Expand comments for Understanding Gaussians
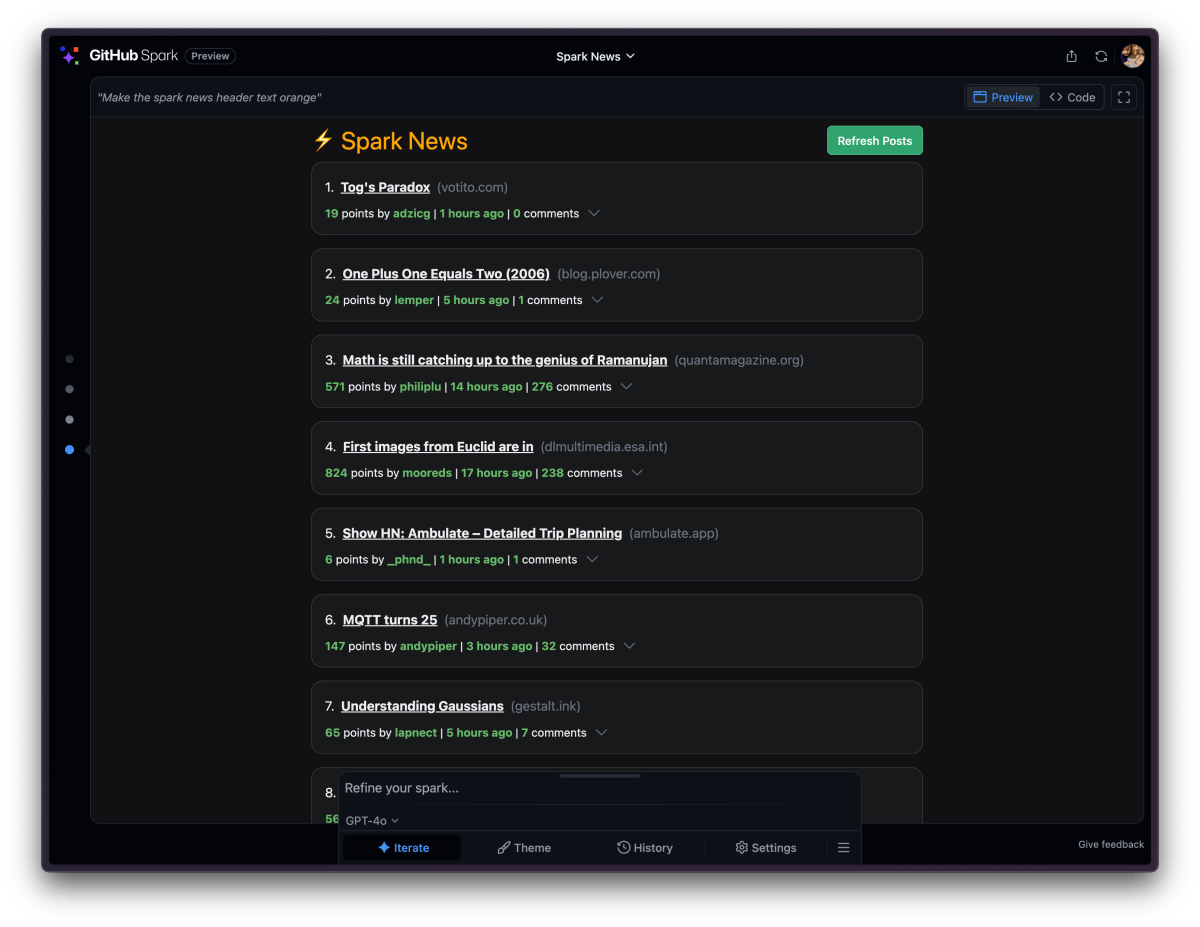 [601, 732]
